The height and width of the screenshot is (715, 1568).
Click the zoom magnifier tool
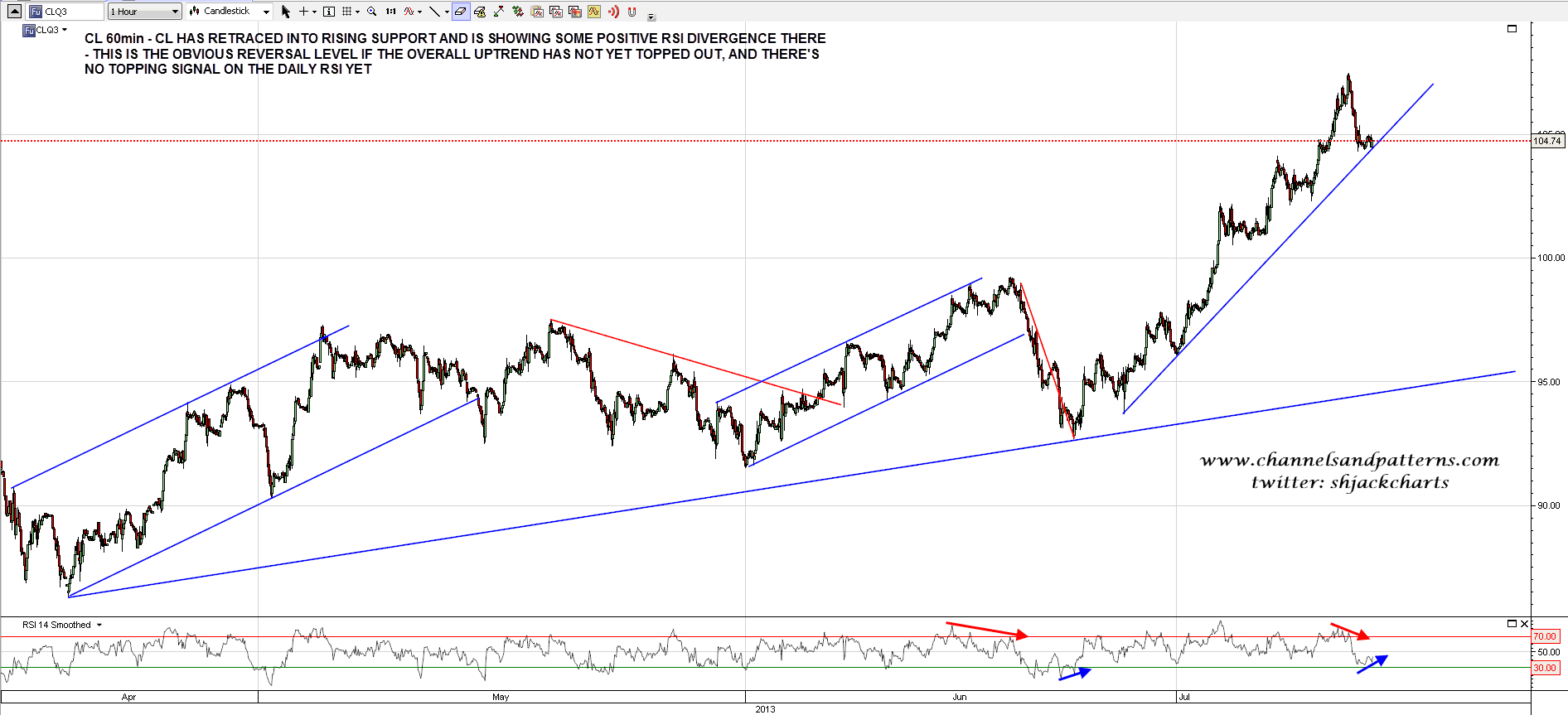372,12
